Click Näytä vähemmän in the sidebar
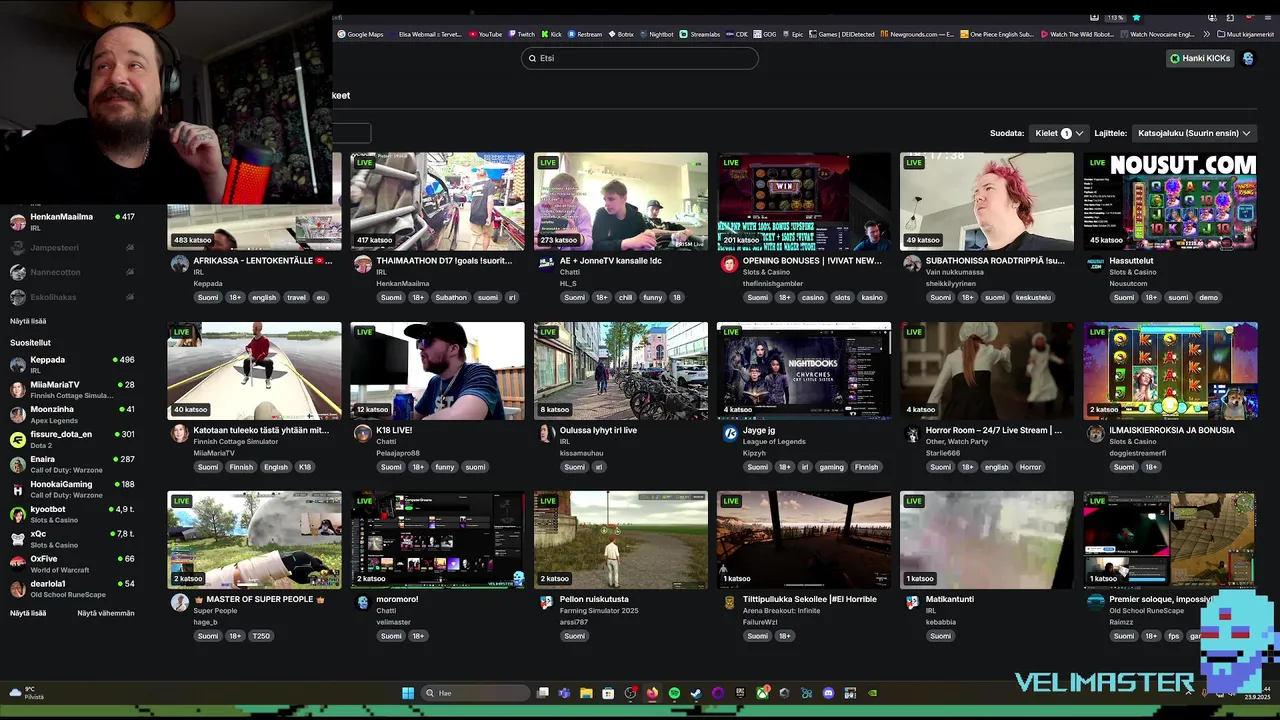 pos(106,613)
